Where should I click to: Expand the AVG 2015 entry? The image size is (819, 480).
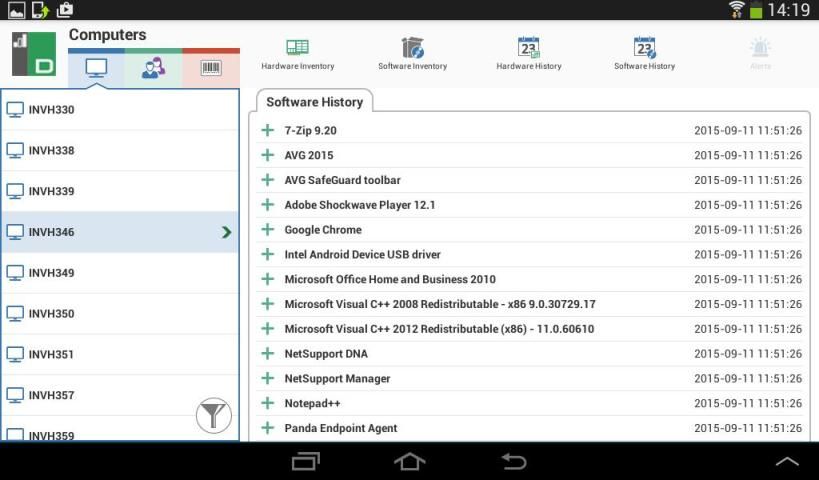pos(267,155)
